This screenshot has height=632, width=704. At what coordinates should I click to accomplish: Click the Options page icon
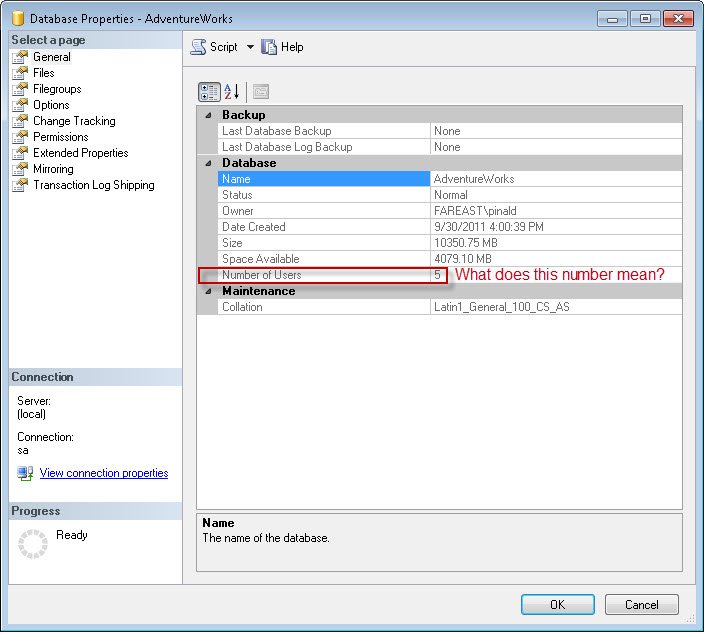[x=20, y=105]
